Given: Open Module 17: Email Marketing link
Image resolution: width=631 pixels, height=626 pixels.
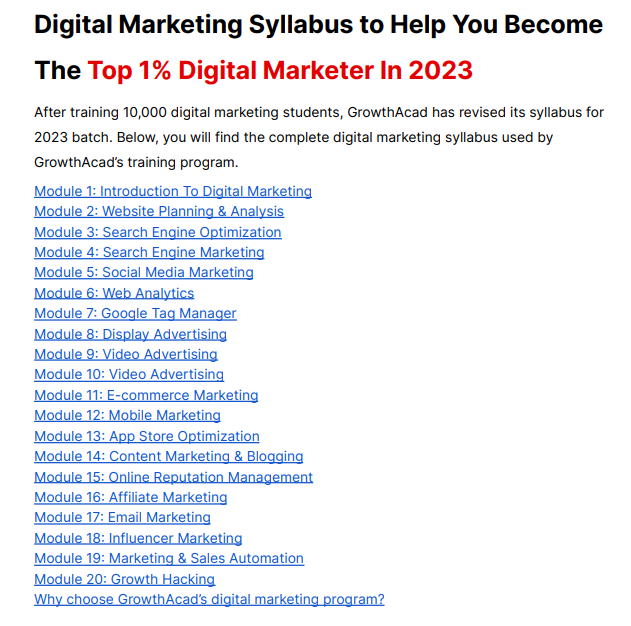Looking at the screenshot, I should 122,518.
